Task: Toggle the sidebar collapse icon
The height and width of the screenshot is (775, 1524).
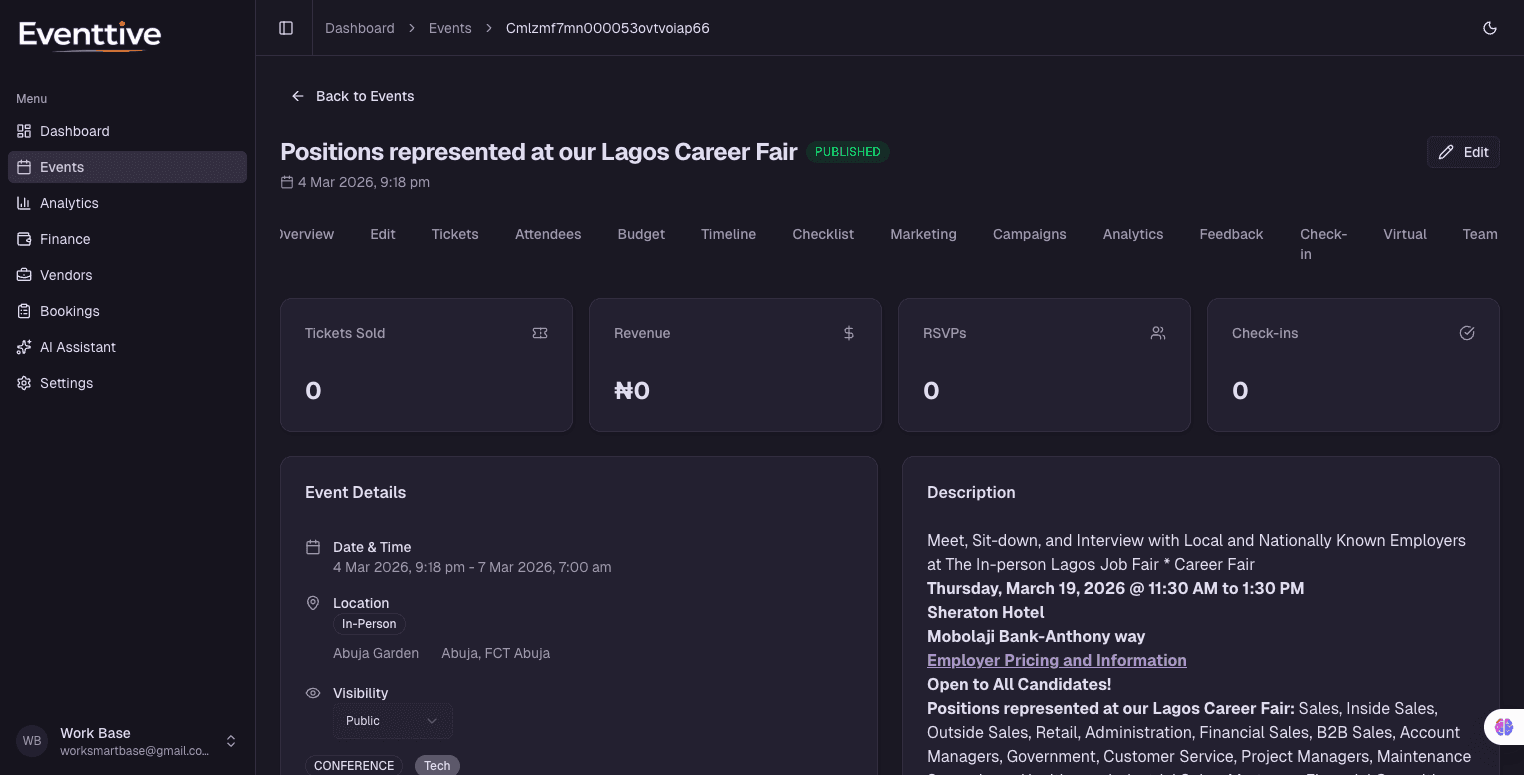Action: coord(286,28)
